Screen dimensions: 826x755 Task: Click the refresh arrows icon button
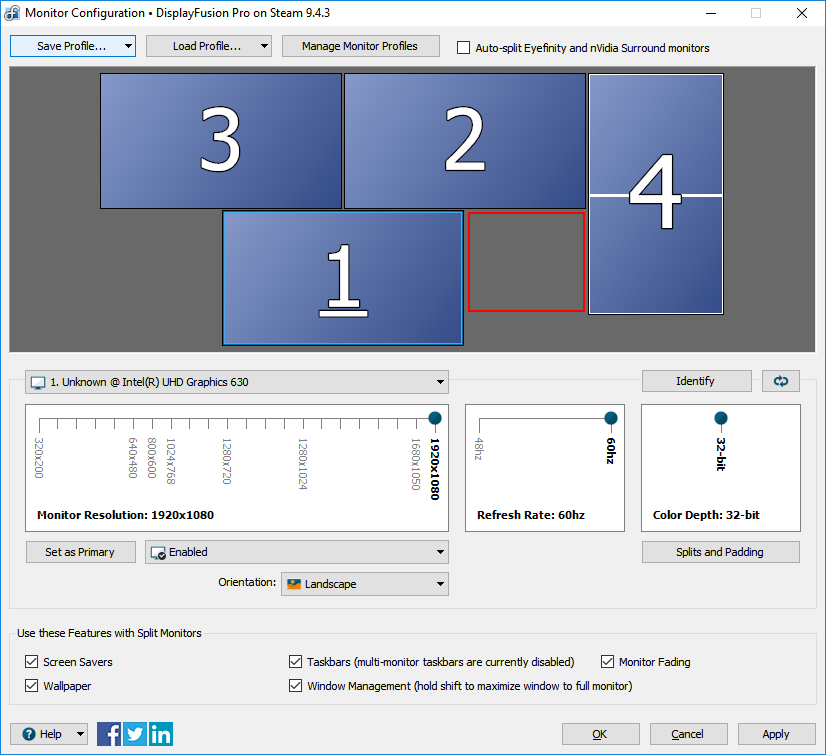coord(780,381)
